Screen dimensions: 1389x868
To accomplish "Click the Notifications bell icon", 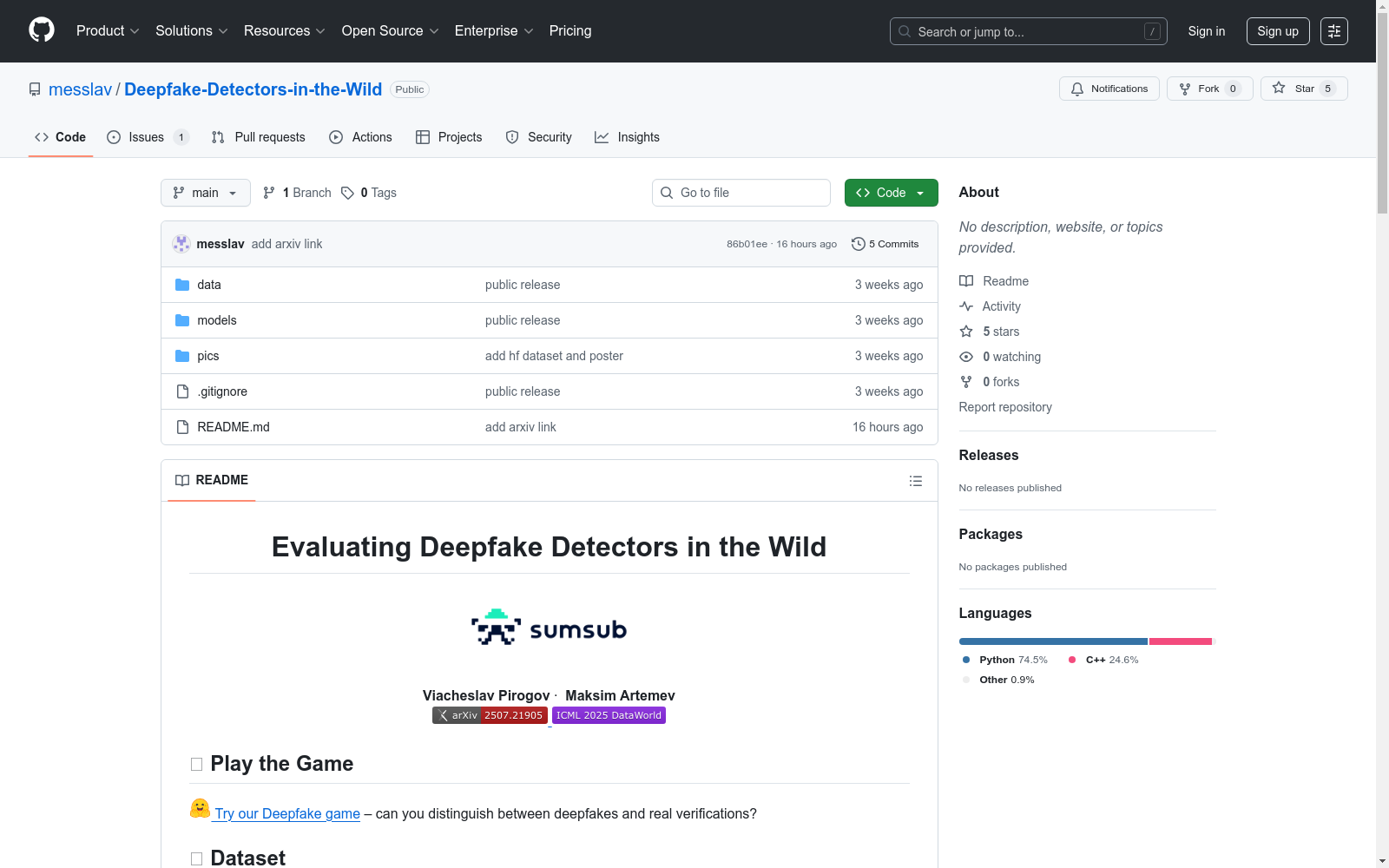I will (1077, 89).
